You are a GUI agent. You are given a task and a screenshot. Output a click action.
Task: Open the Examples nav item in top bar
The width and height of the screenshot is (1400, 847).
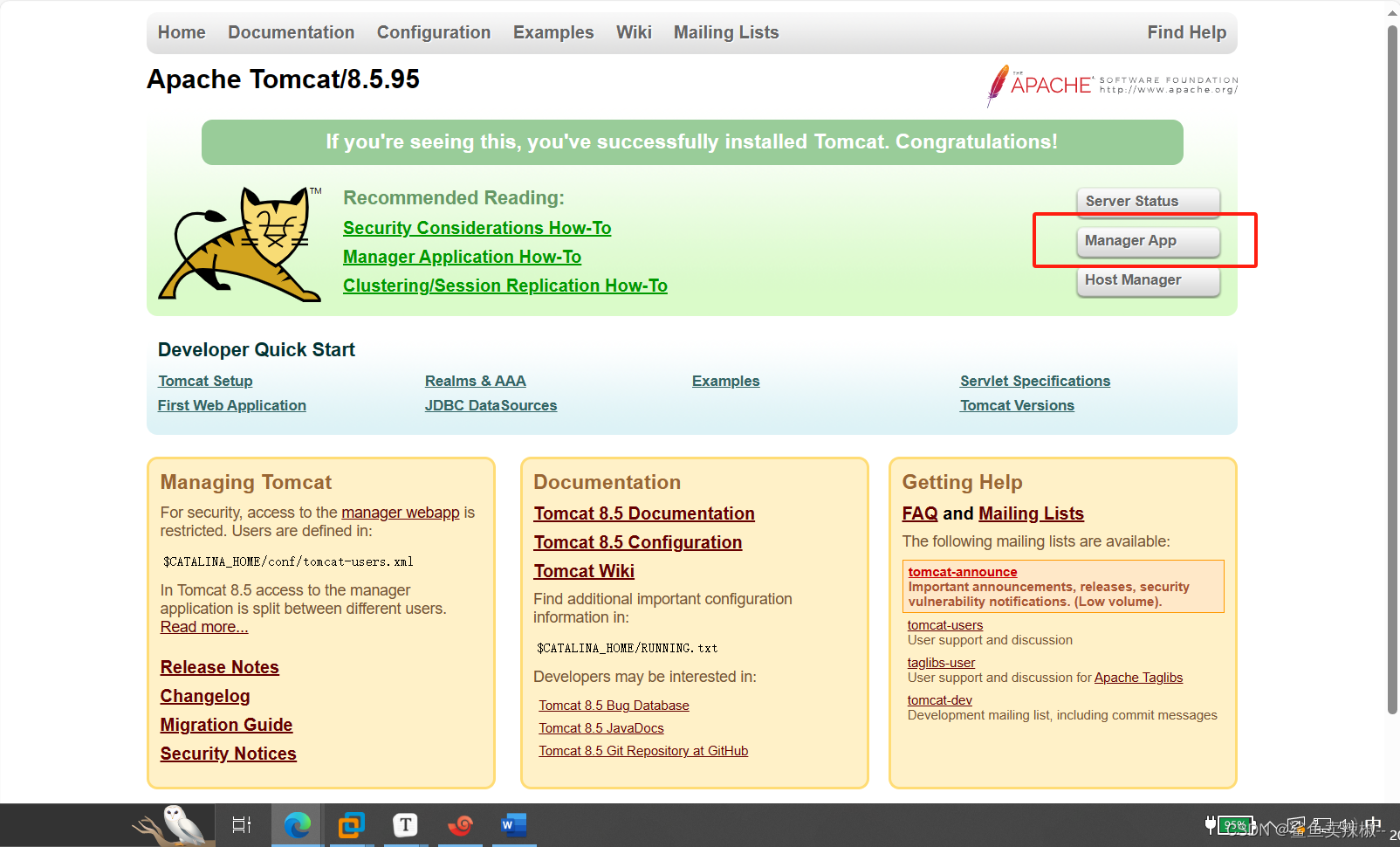tap(553, 32)
